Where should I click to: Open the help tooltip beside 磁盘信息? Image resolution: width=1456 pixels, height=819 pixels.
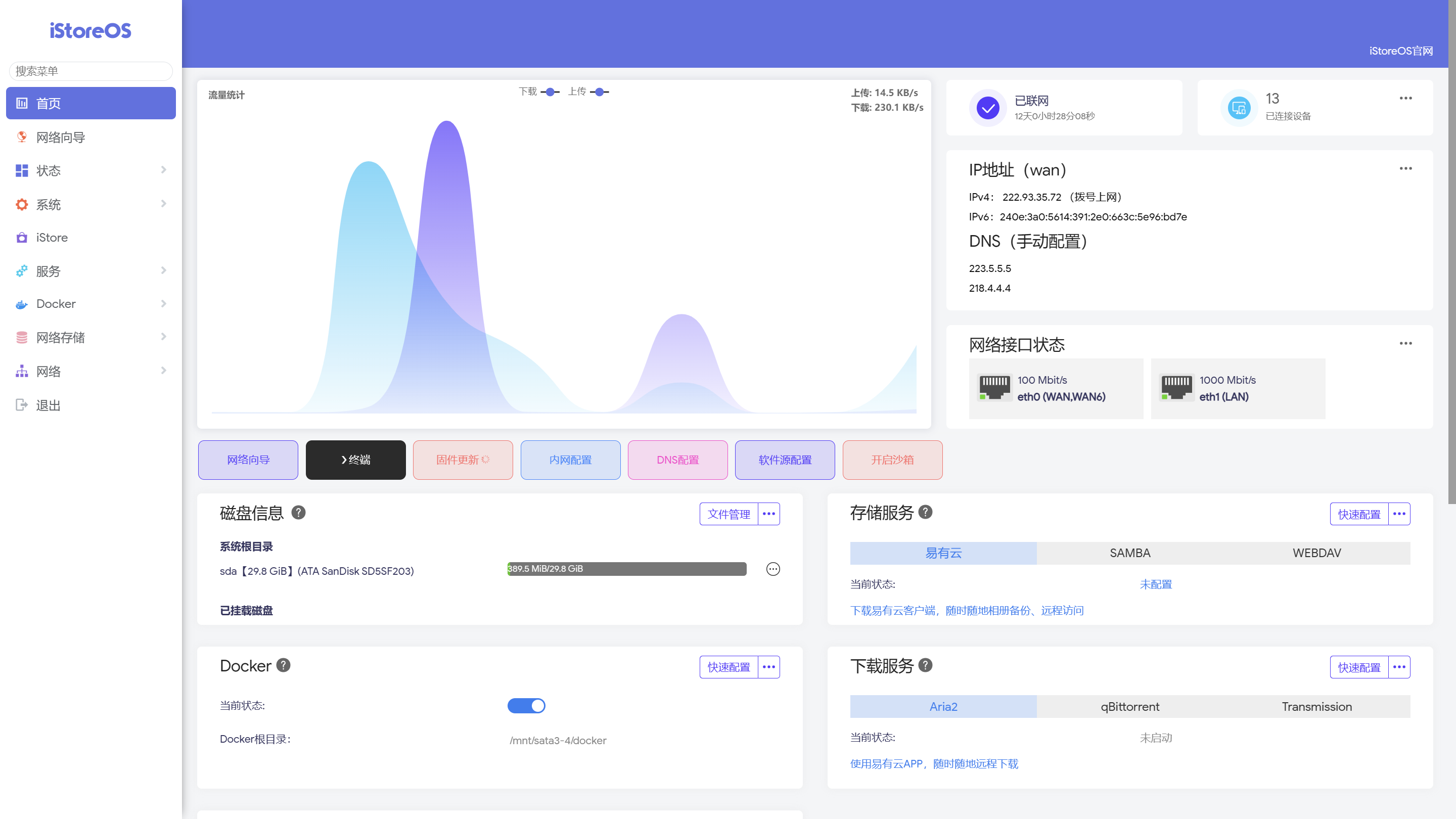coord(299,513)
